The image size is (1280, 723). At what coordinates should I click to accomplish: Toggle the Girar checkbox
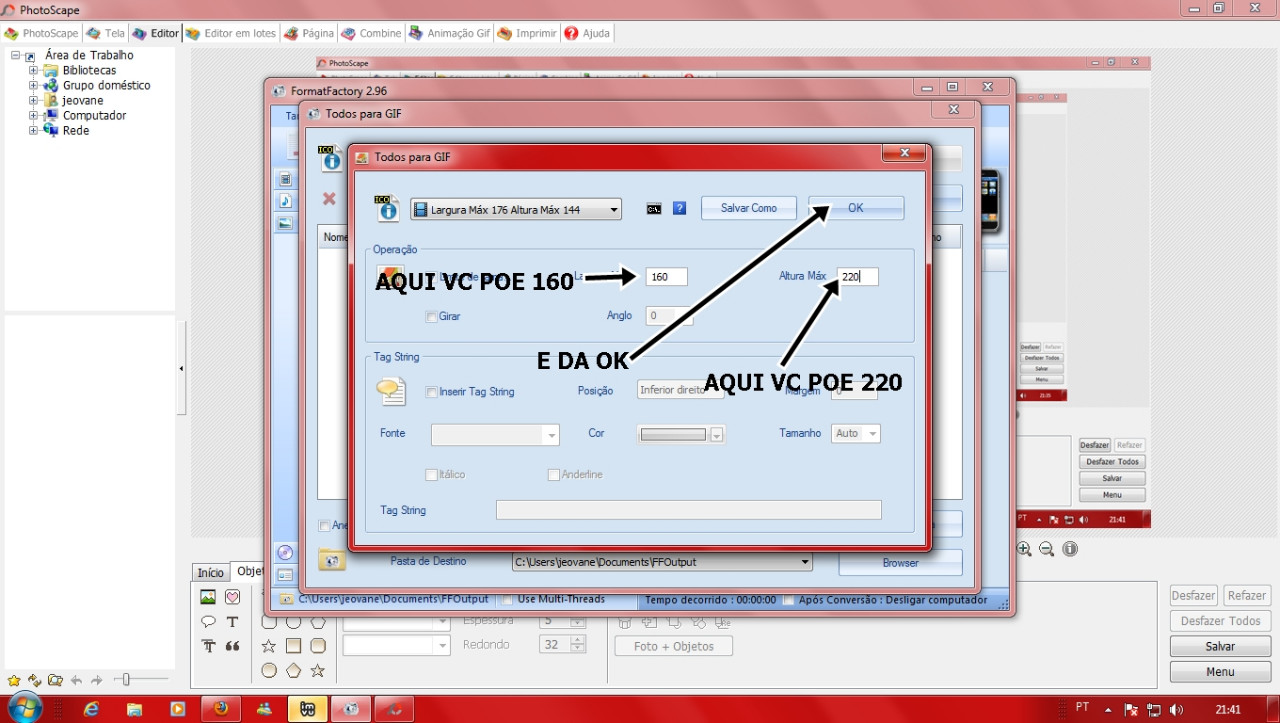[x=432, y=317]
